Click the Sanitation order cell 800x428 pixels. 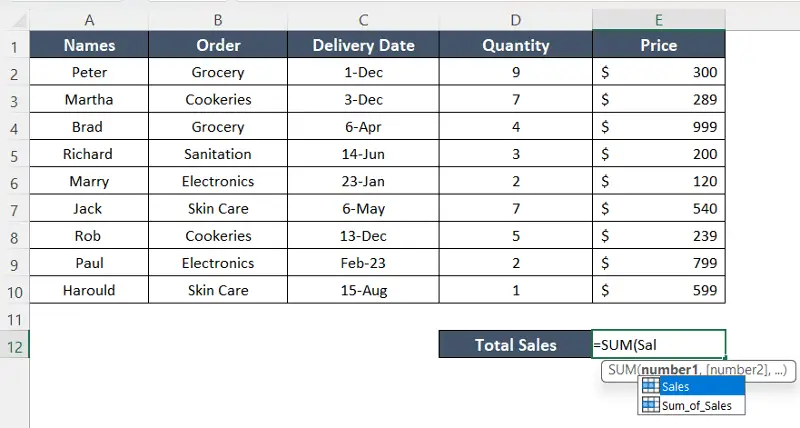[x=218, y=154]
